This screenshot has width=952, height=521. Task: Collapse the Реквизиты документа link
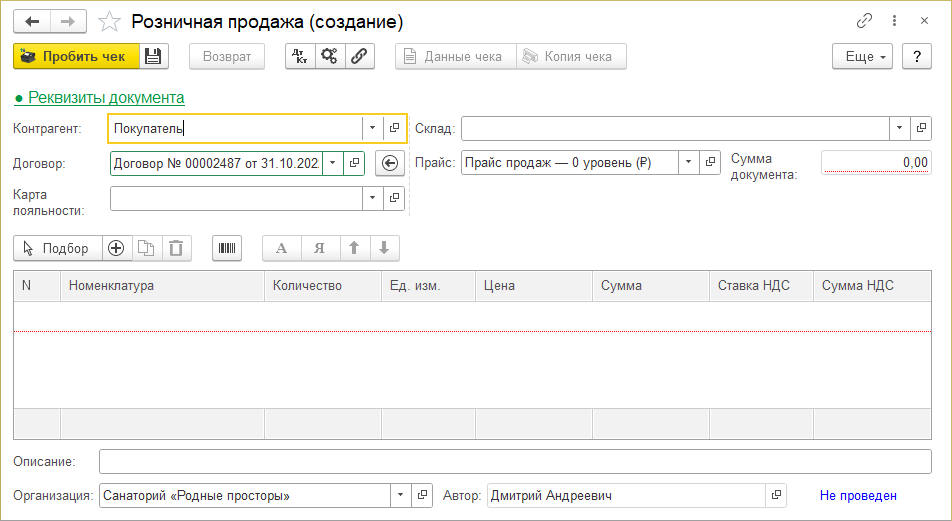(99, 97)
